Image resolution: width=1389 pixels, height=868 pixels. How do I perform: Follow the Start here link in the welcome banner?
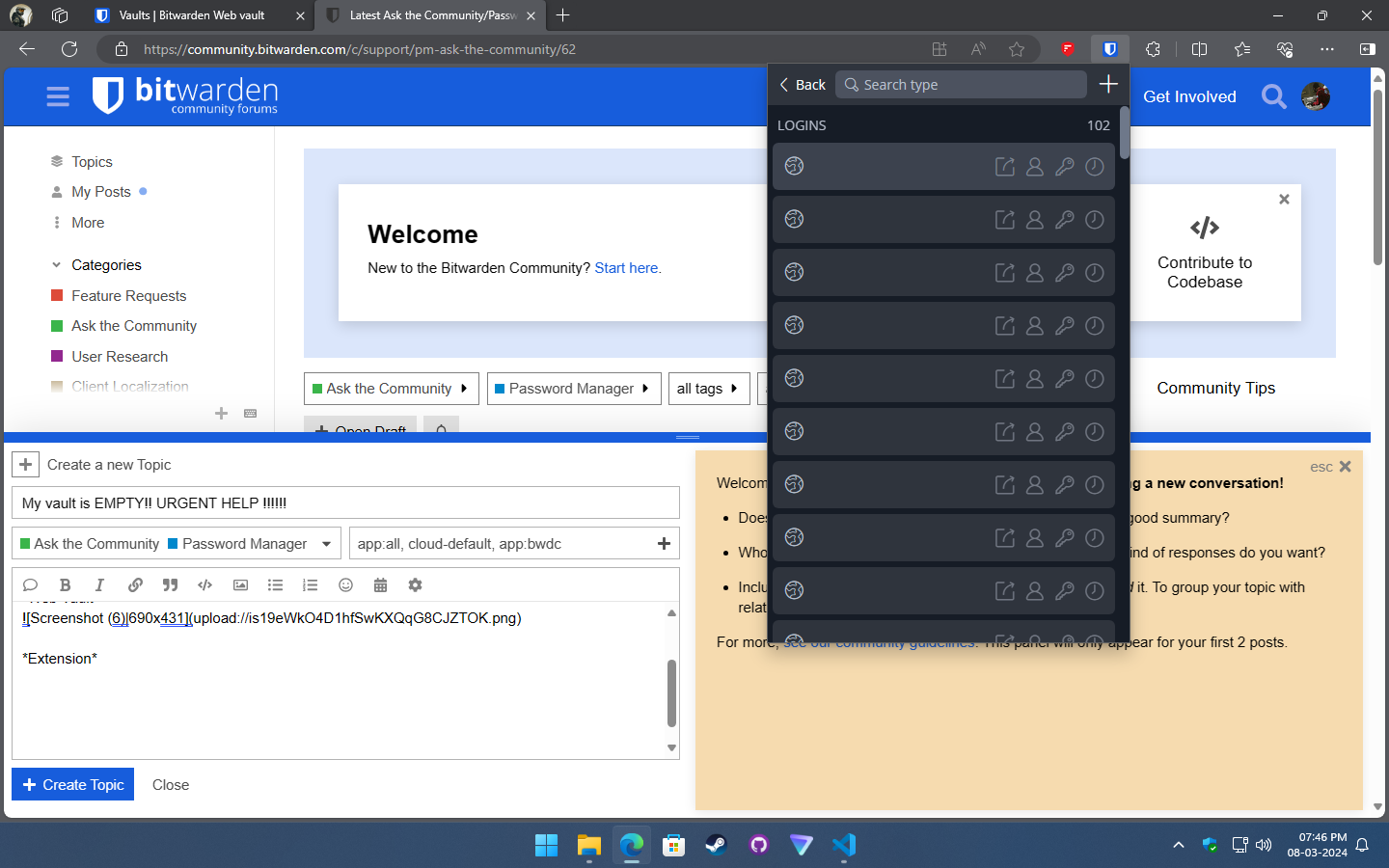tap(627, 268)
